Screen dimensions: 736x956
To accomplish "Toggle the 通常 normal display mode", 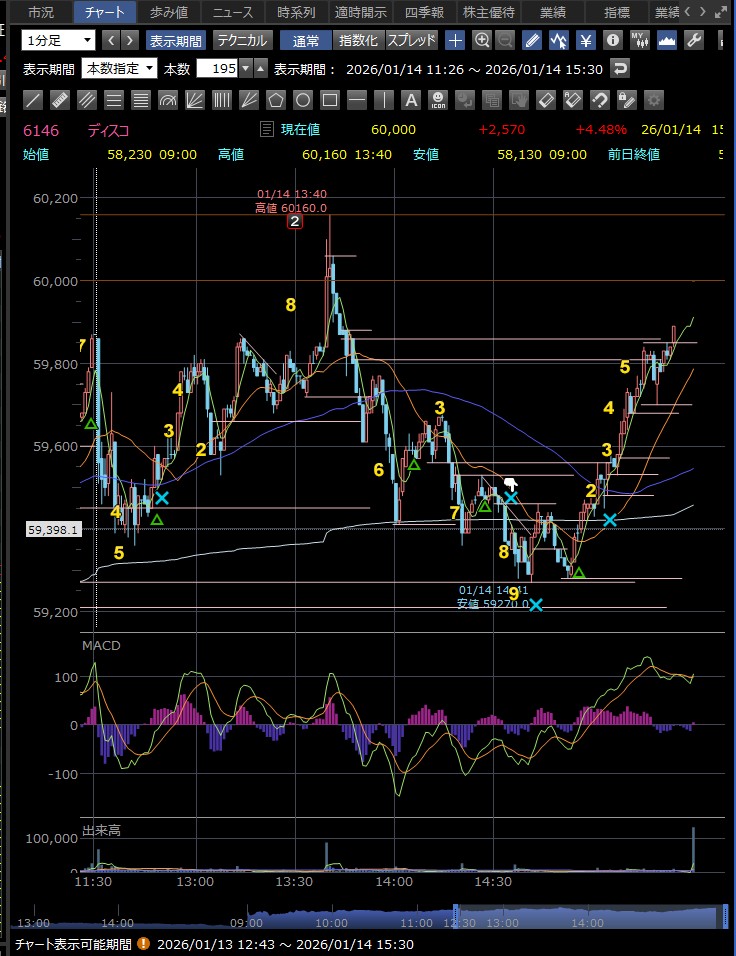I will (305, 41).
